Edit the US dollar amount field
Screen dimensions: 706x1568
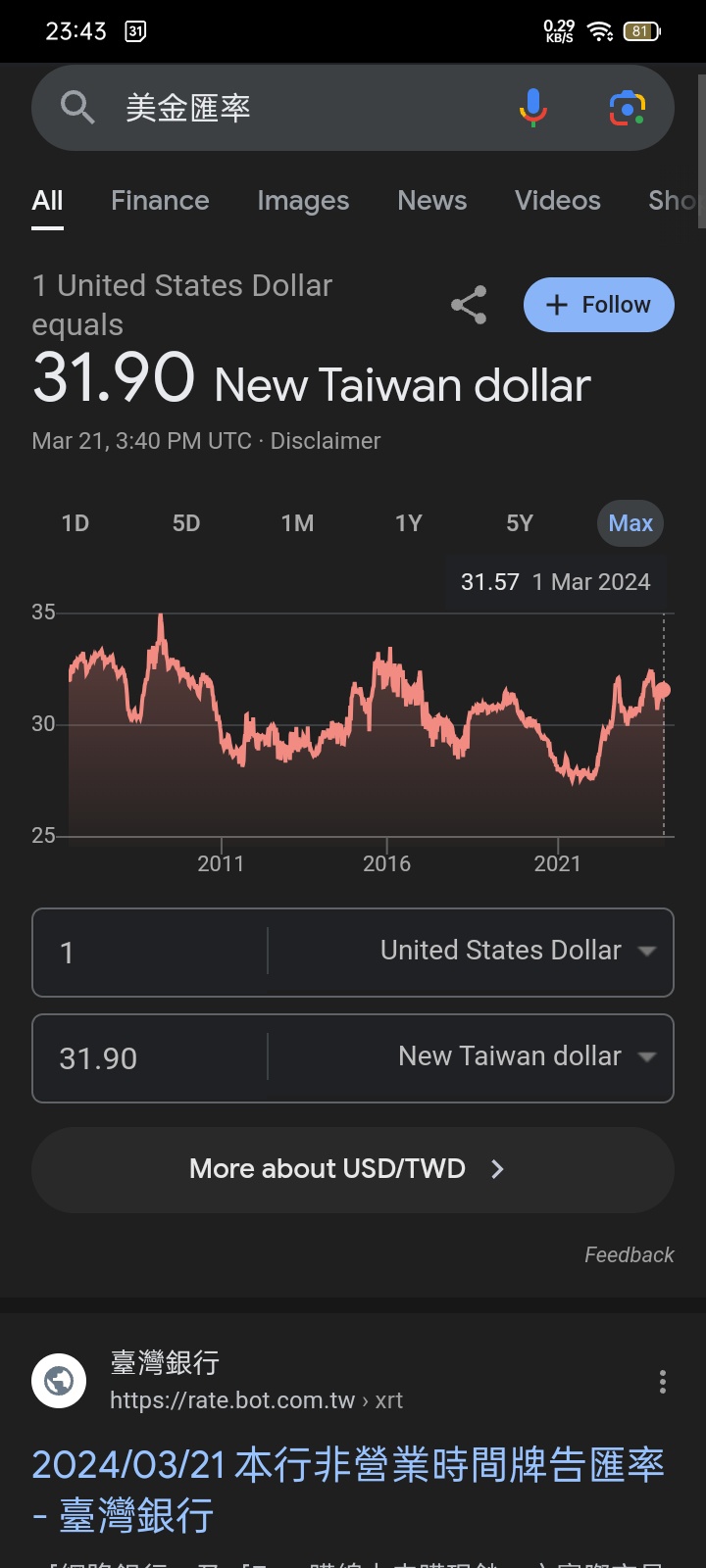click(147, 953)
